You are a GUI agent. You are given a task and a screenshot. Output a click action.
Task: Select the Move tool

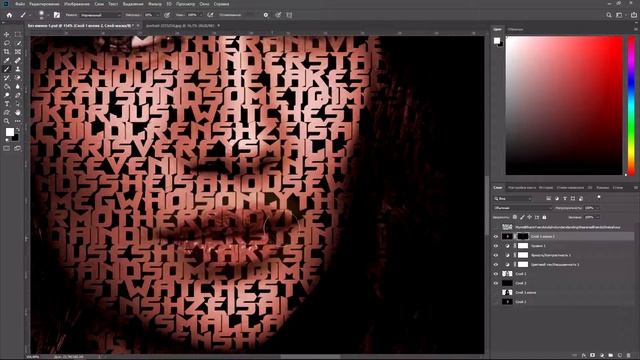pos(7,35)
